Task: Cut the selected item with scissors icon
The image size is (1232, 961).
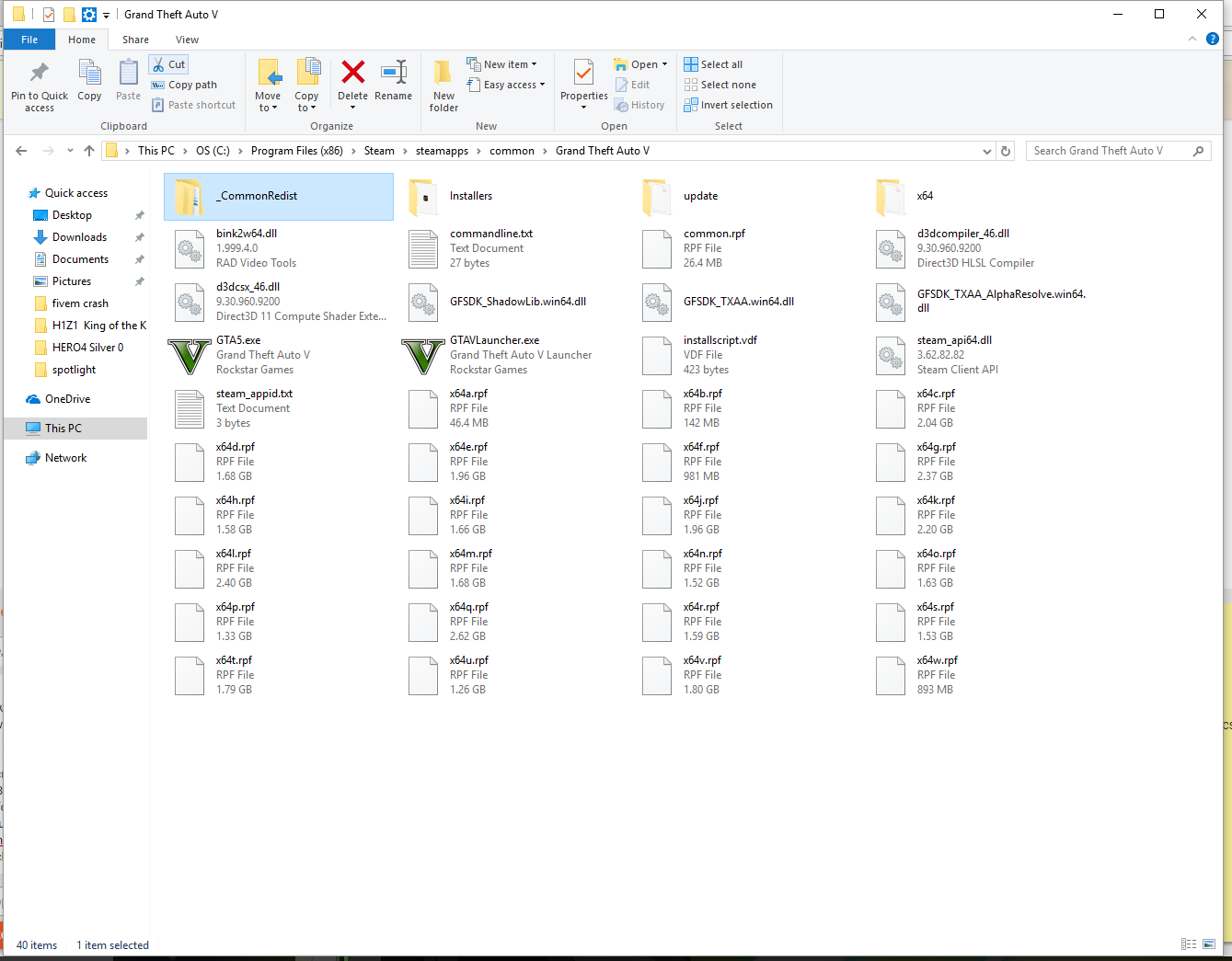Action: 169,64
